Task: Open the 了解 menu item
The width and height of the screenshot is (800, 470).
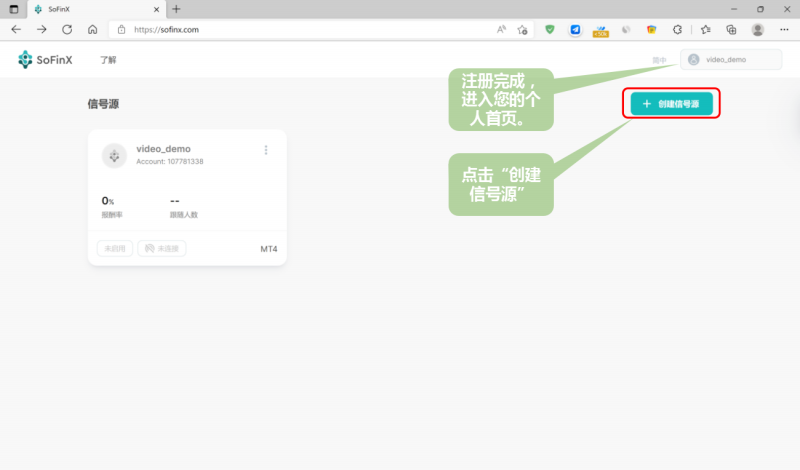Action: (108, 60)
